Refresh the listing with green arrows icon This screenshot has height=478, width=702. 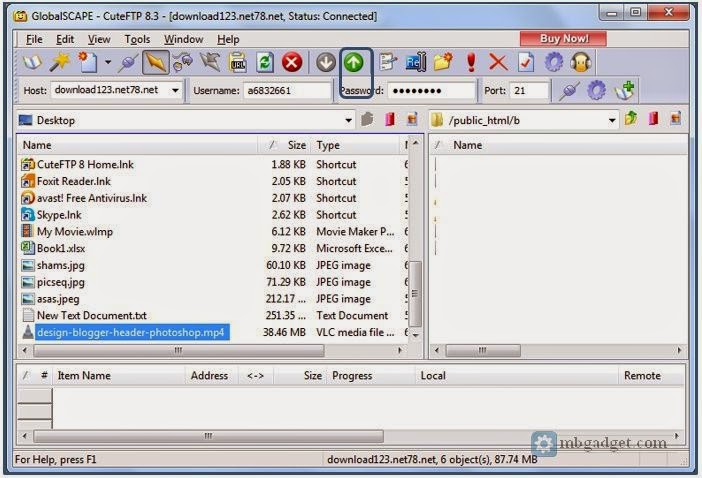coord(265,62)
